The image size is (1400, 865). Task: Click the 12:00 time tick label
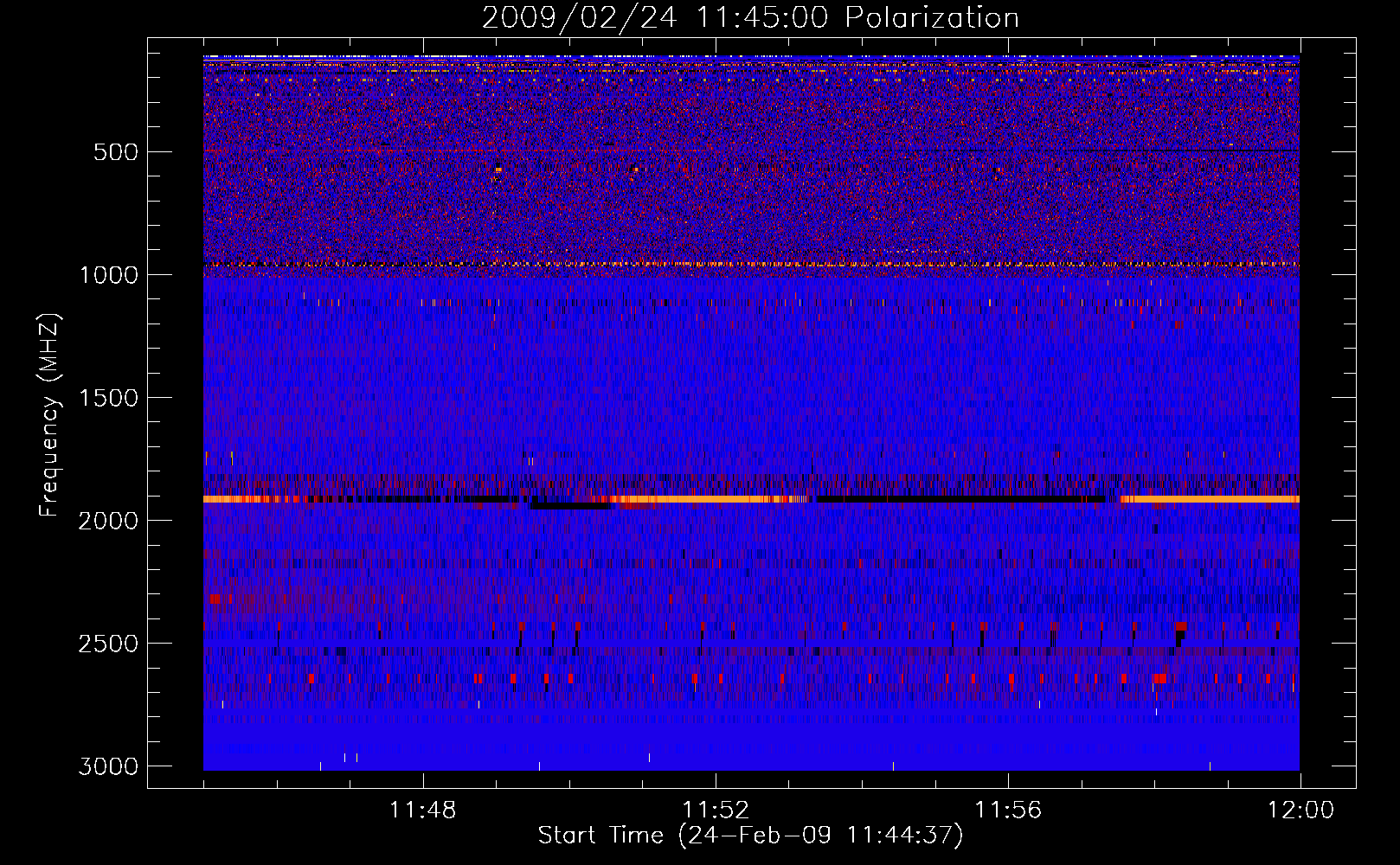tap(1300, 811)
